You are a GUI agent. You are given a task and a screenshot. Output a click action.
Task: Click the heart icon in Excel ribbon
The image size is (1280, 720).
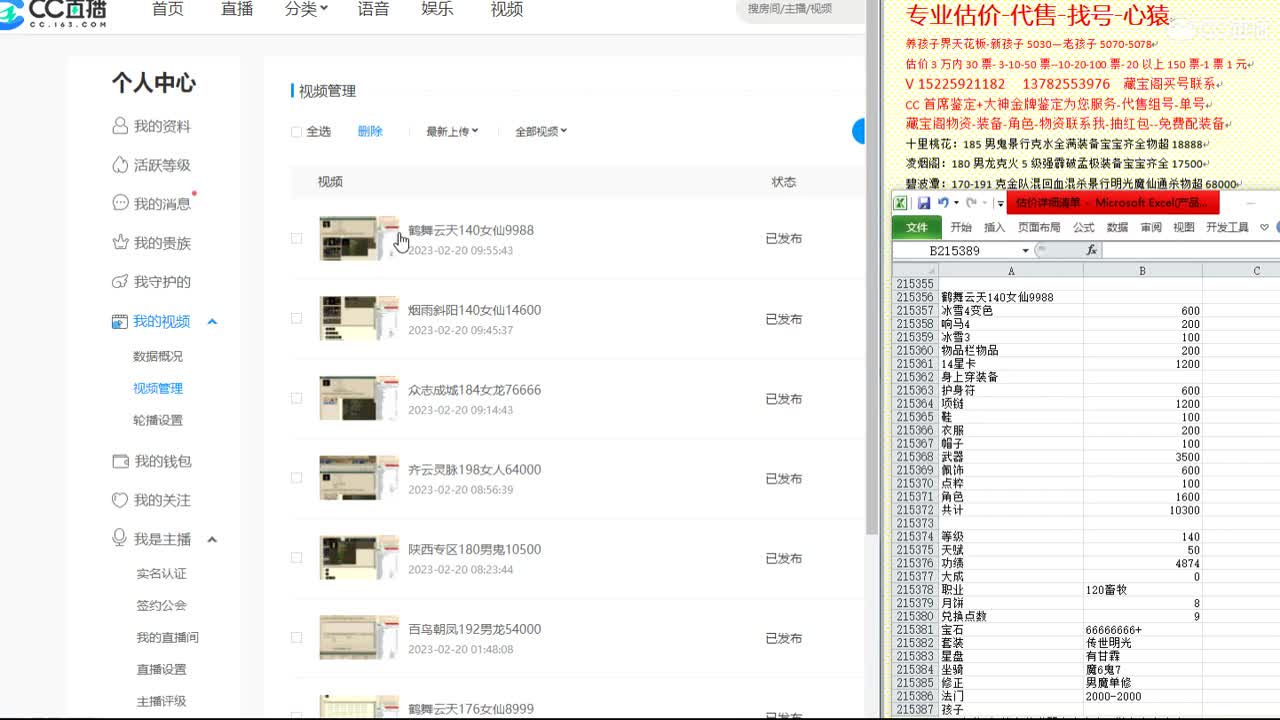click(x=1264, y=227)
